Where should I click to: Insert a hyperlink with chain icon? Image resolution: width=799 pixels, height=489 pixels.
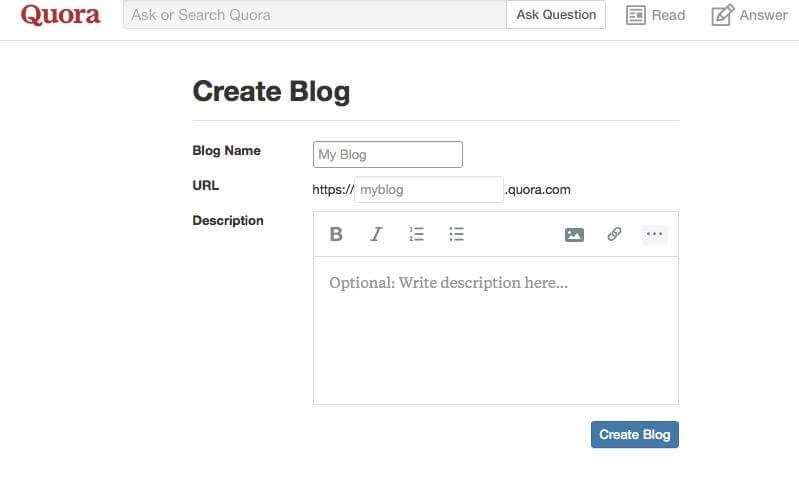pyautogui.click(x=614, y=234)
